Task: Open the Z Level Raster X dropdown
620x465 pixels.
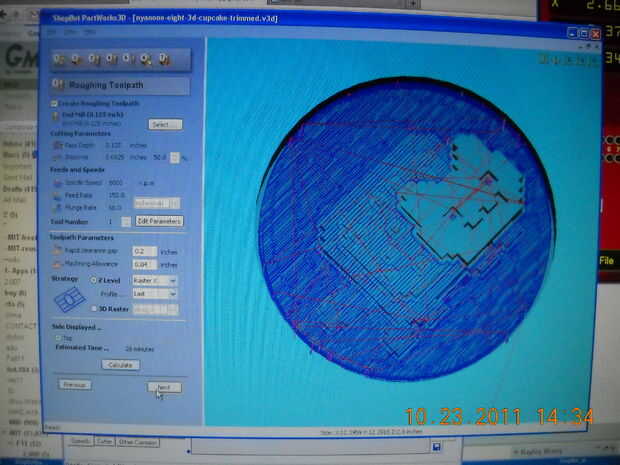Action: pos(155,280)
